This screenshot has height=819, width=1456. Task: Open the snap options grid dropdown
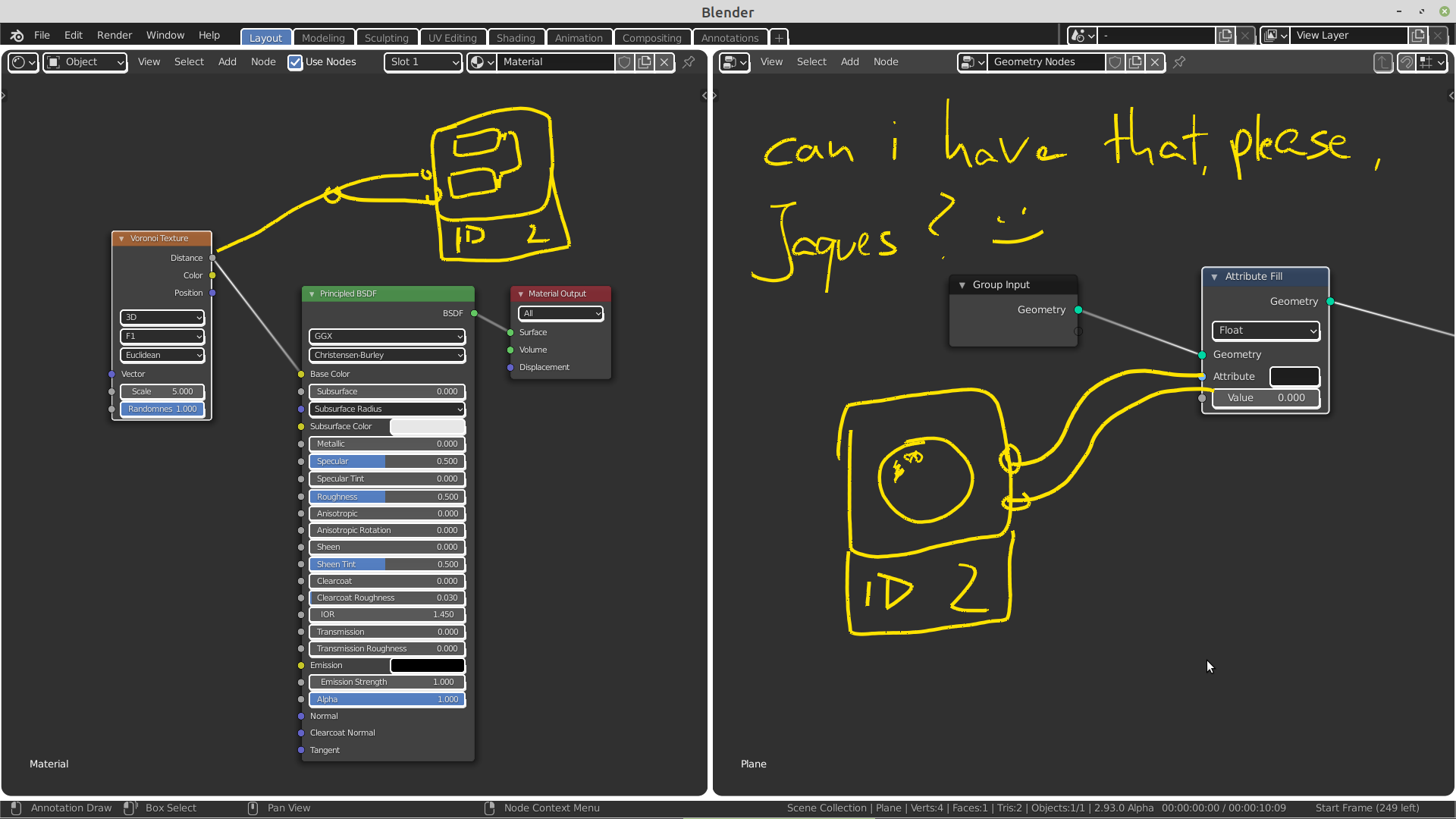click(x=1432, y=62)
